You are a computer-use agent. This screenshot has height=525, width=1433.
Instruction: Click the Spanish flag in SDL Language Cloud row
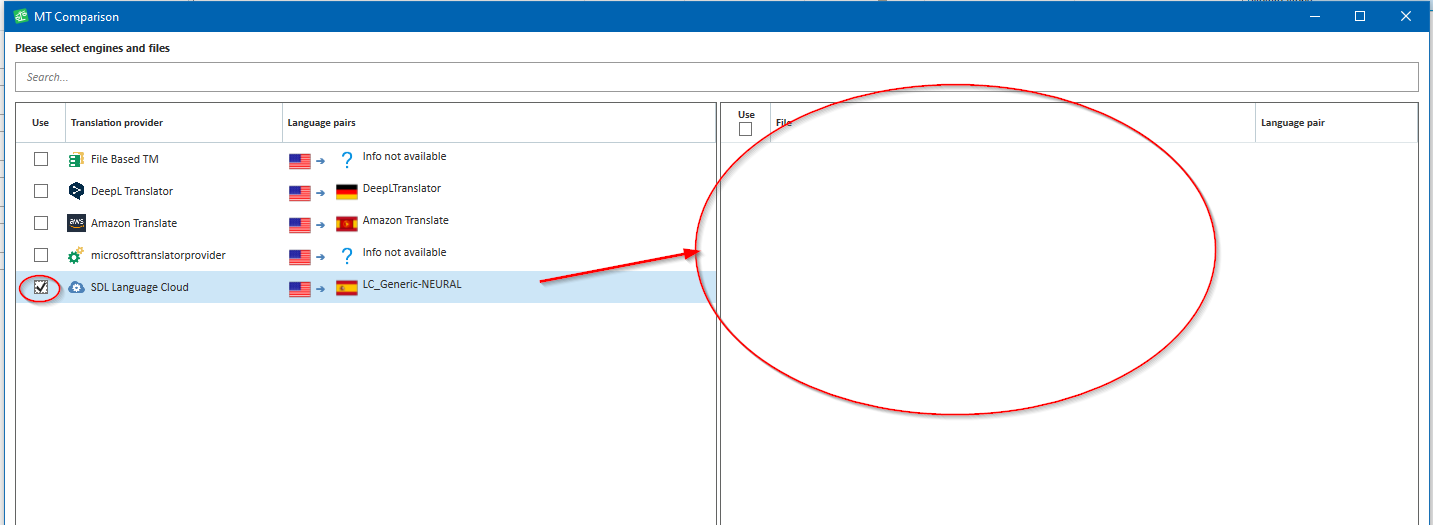(347, 289)
